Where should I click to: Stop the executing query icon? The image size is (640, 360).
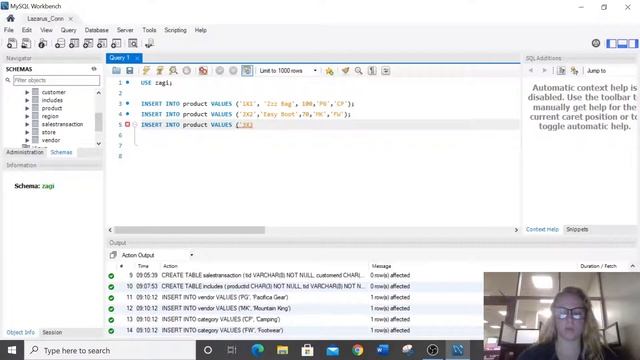(x=187, y=71)
